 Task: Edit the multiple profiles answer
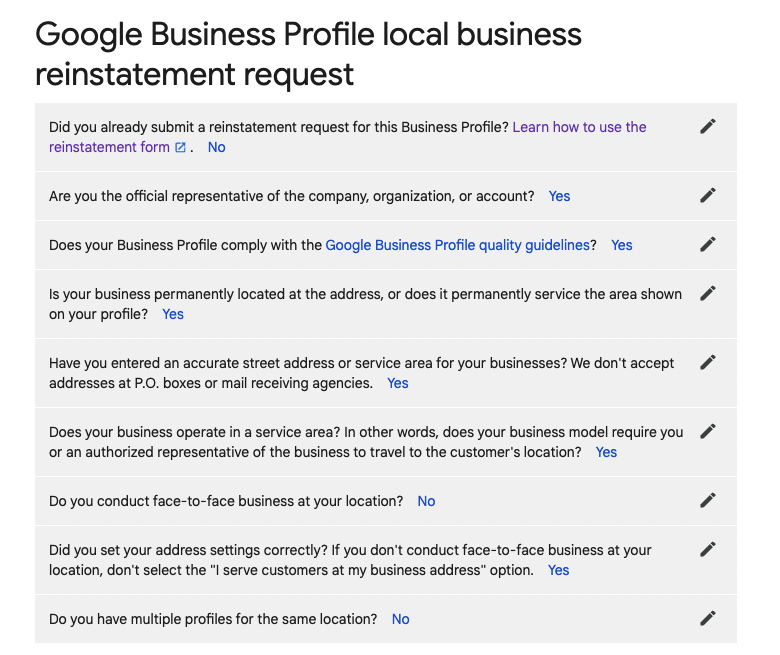click(708, 618)
